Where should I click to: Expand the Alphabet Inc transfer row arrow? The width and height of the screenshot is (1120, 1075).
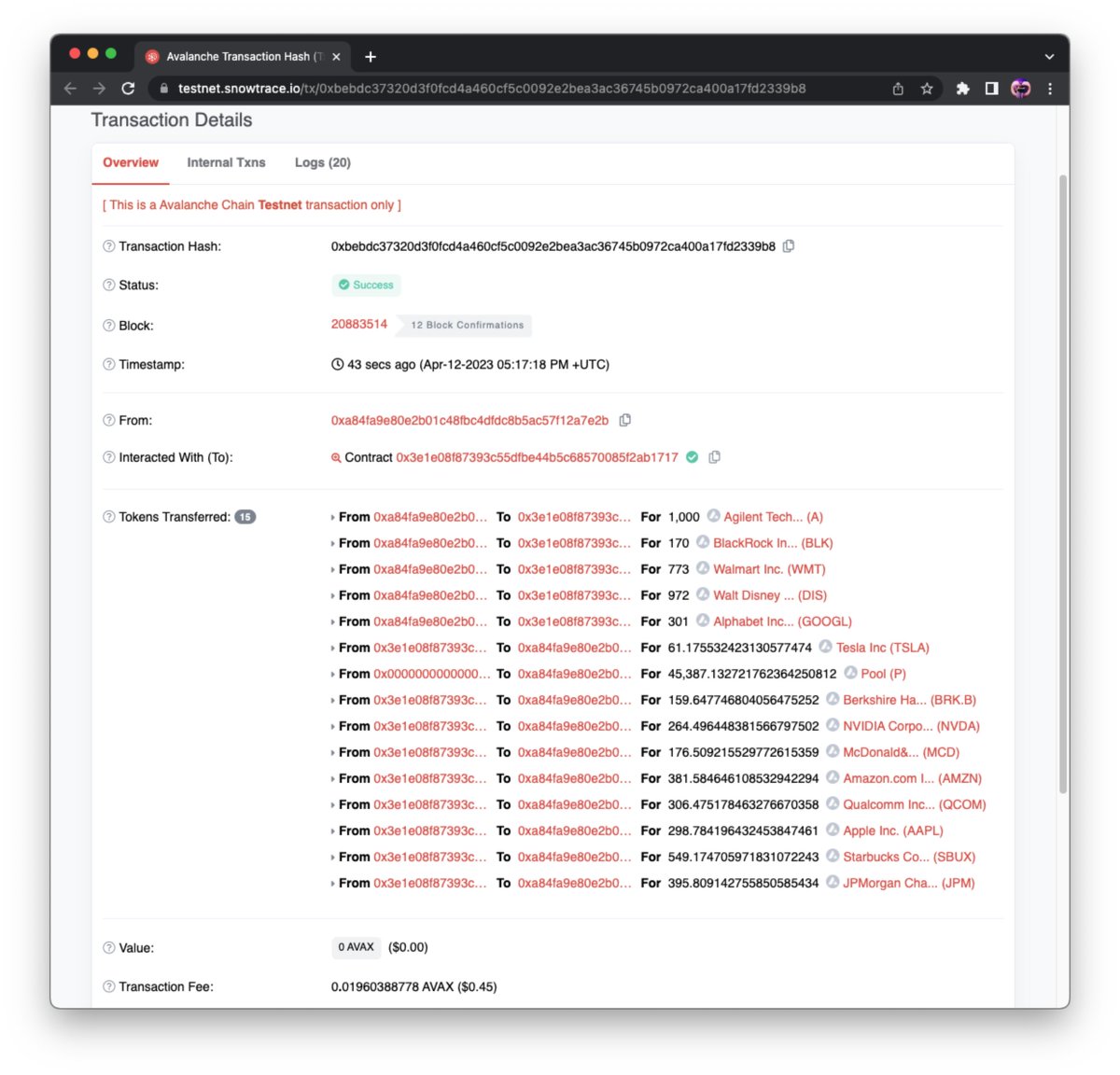[x=333, y=621]
